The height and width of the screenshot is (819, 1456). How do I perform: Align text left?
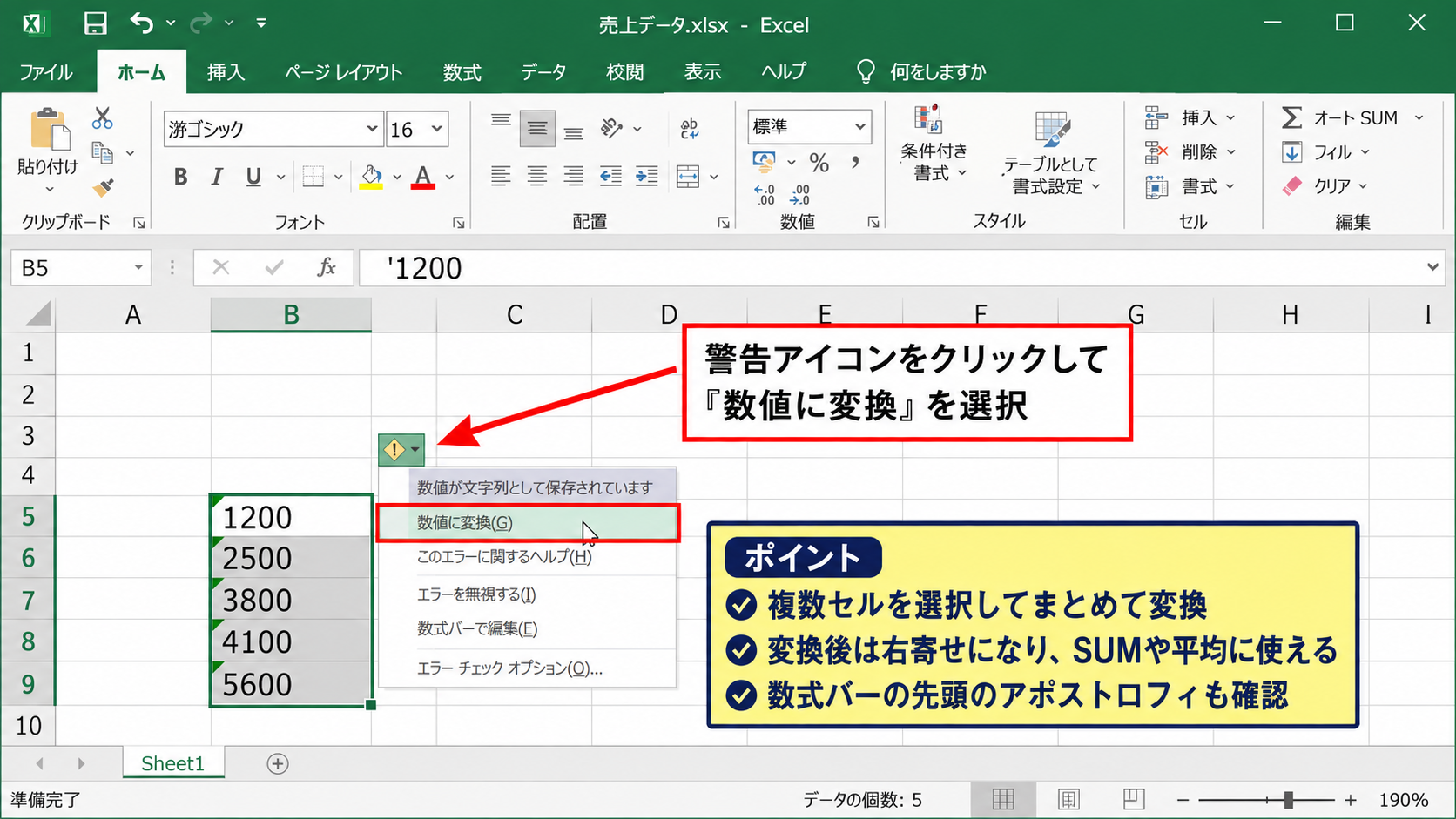(x=501, y=177)
